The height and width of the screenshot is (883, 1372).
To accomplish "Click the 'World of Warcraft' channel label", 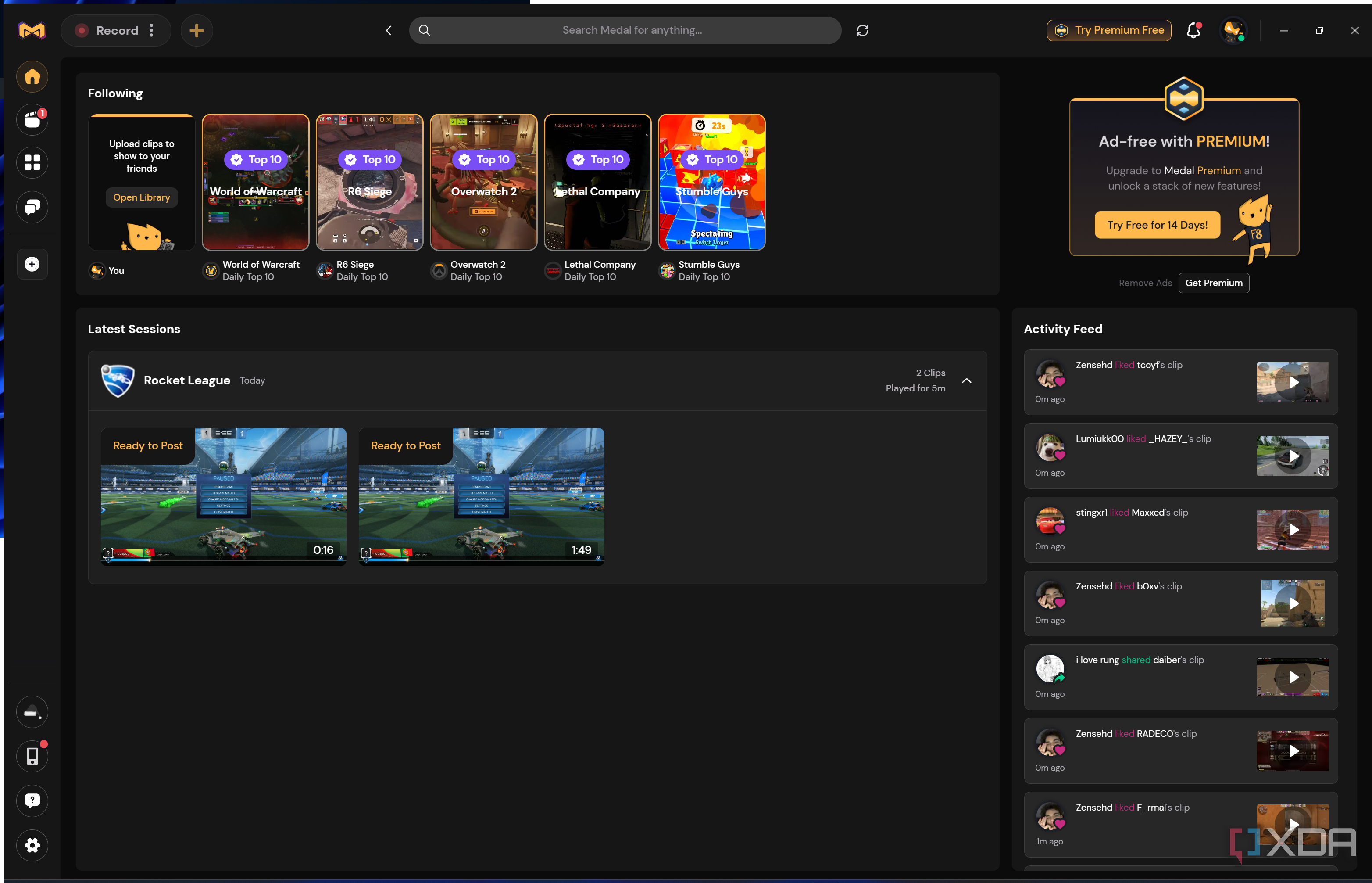I will [x=261, y=265].
